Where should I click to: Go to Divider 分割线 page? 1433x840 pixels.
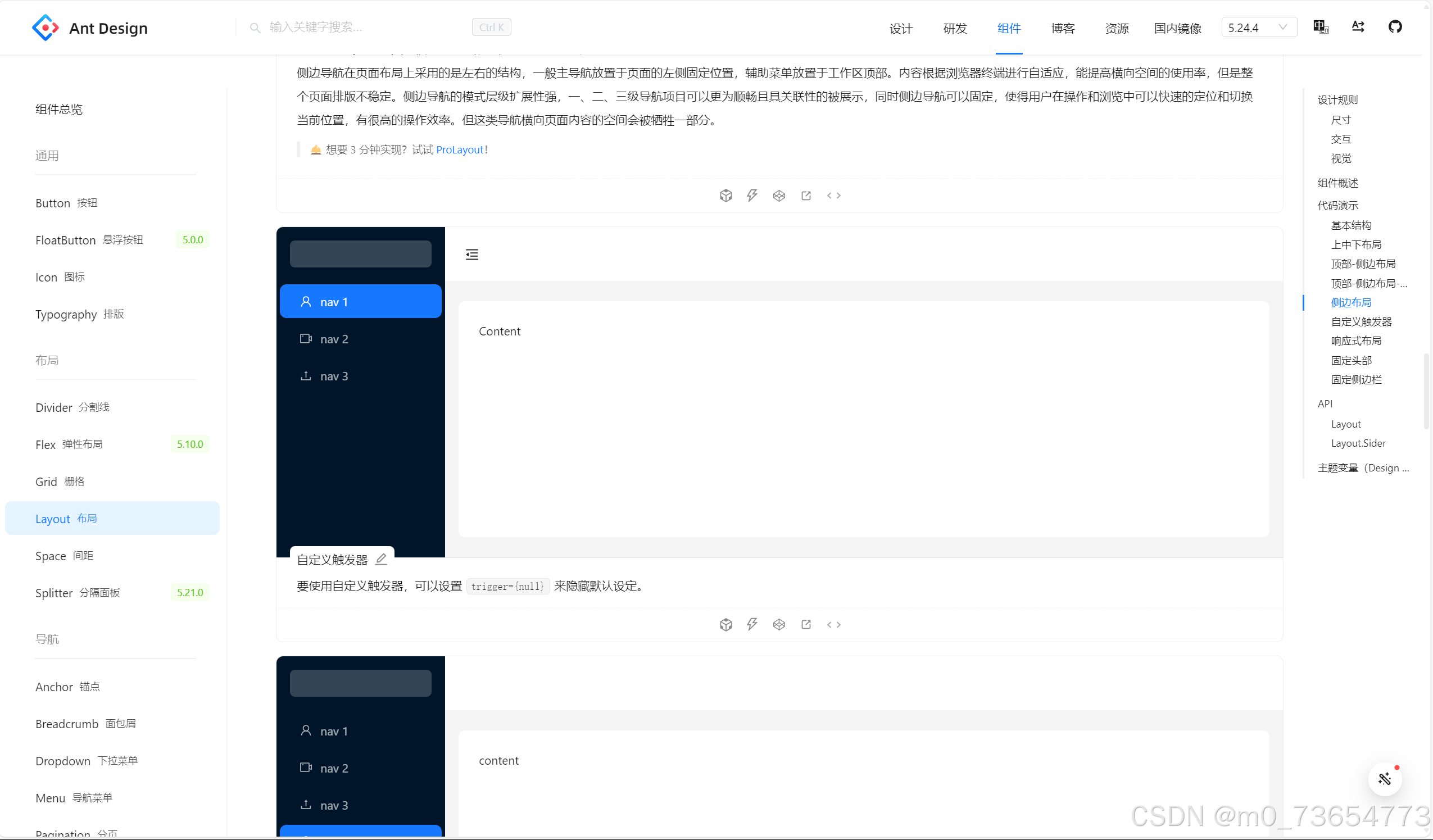point(112,407)
